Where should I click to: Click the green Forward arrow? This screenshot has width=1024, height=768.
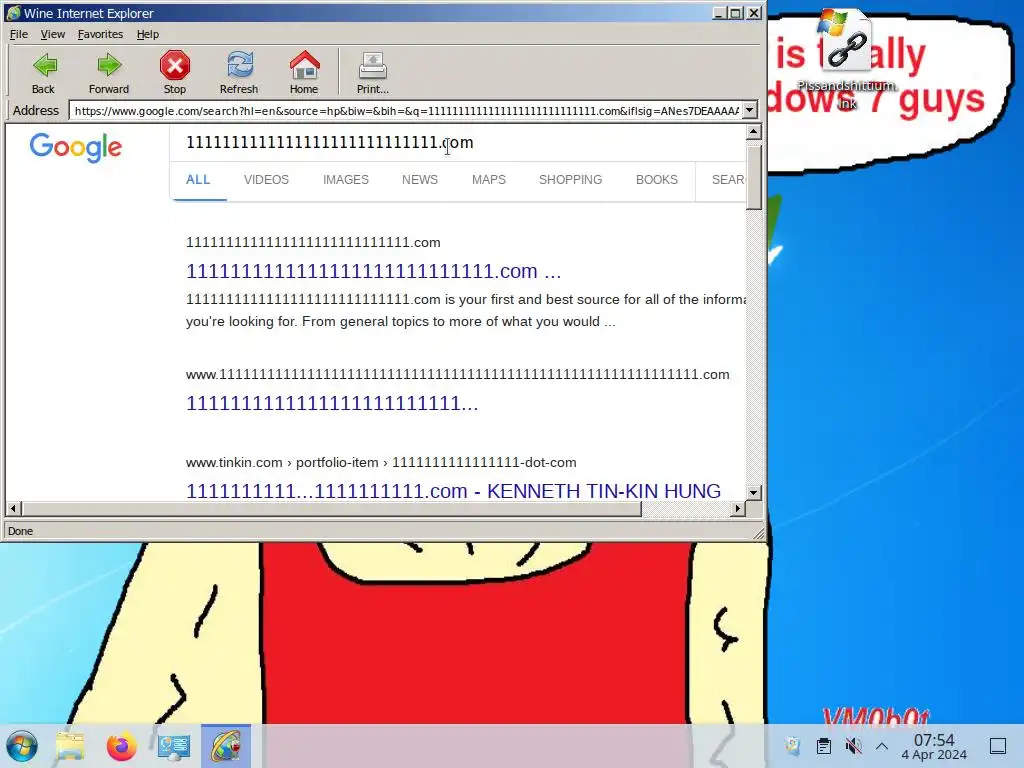tap(108, 72)
